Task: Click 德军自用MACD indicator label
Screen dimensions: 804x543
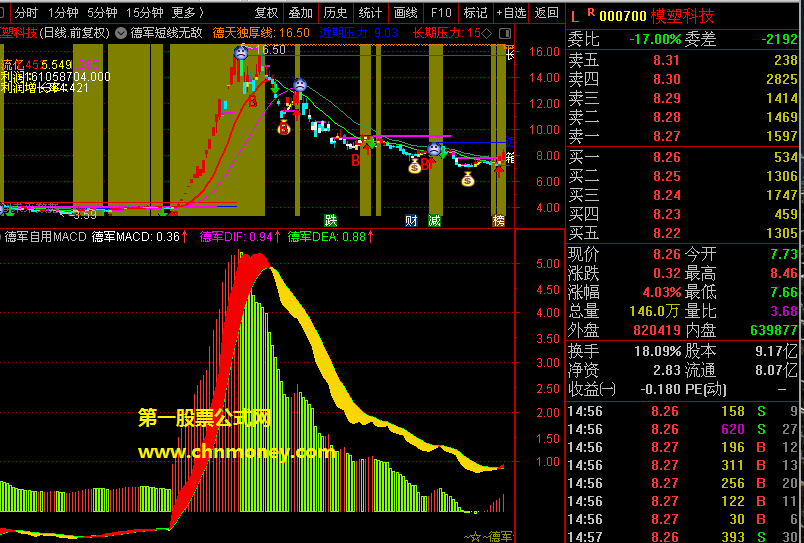Action: coord(45,236)
